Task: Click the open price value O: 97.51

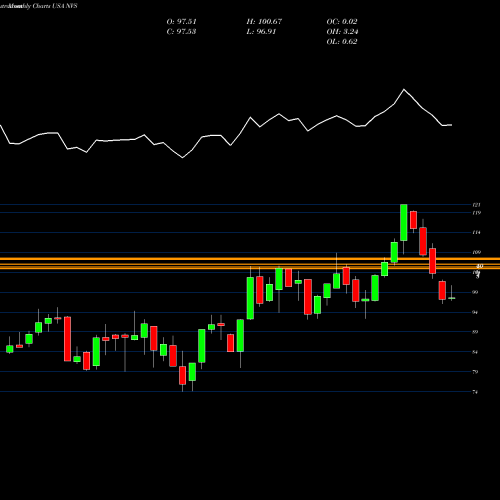Action: point(181,22)
